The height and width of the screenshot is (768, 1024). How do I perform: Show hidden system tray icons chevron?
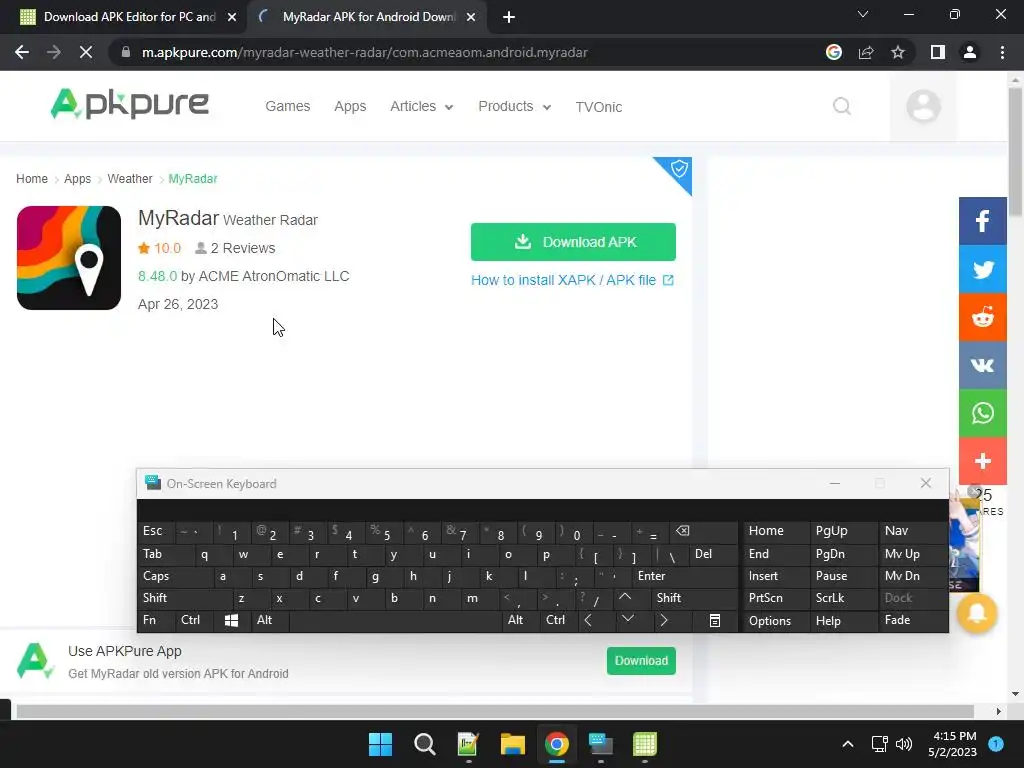point(848,744)
